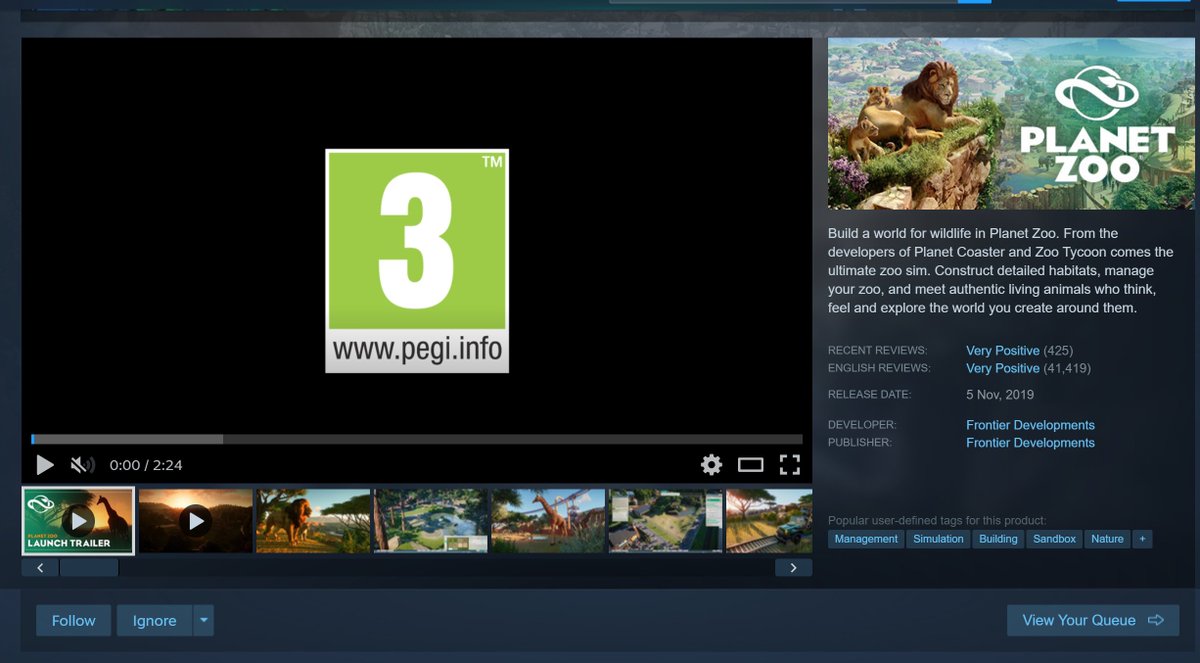Click the thumbnail strip right arrow
Screen dimensions: 1200x663
(793, 568)
